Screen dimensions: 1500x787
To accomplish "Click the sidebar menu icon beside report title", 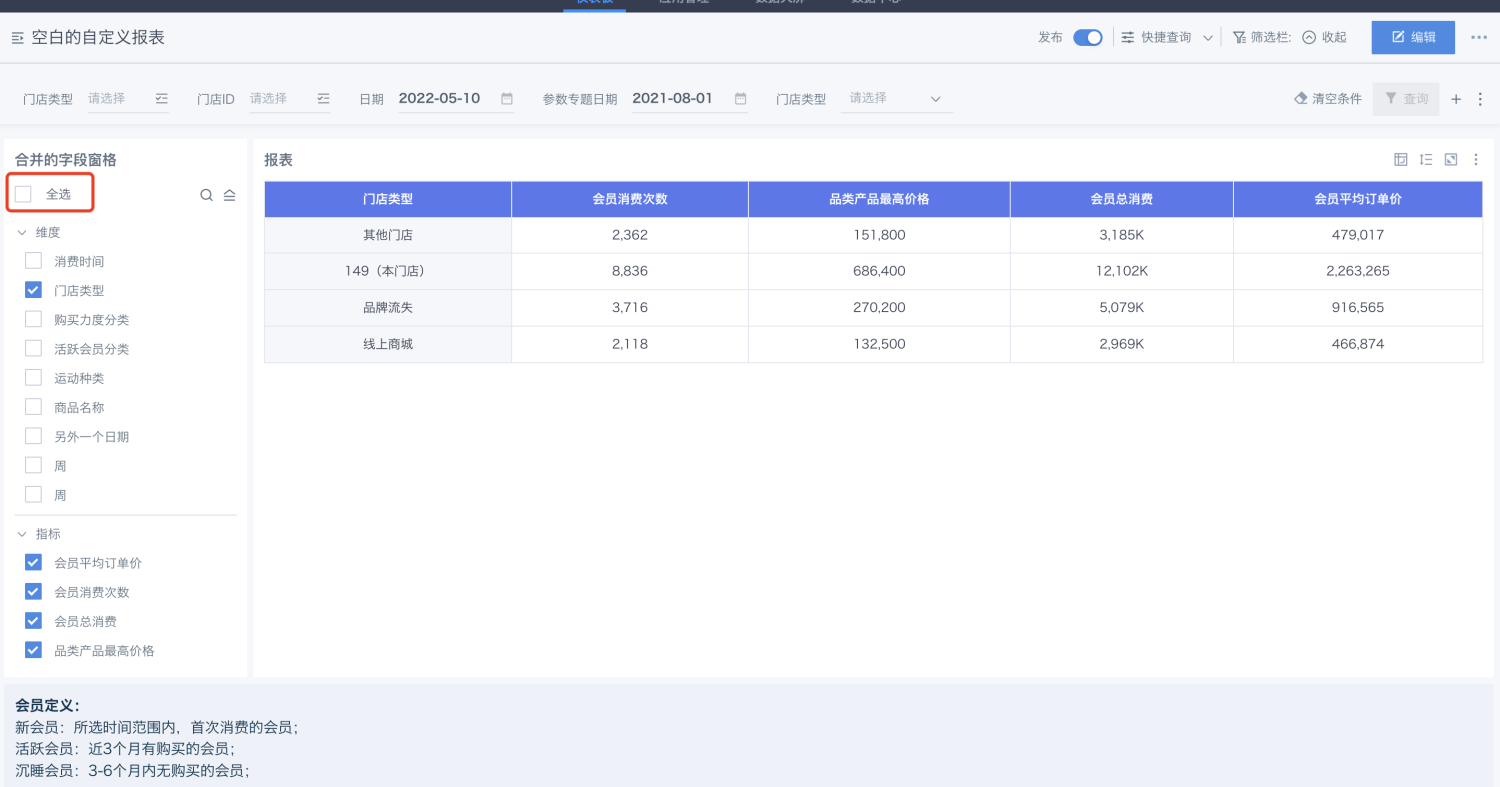I will [17, 38].
